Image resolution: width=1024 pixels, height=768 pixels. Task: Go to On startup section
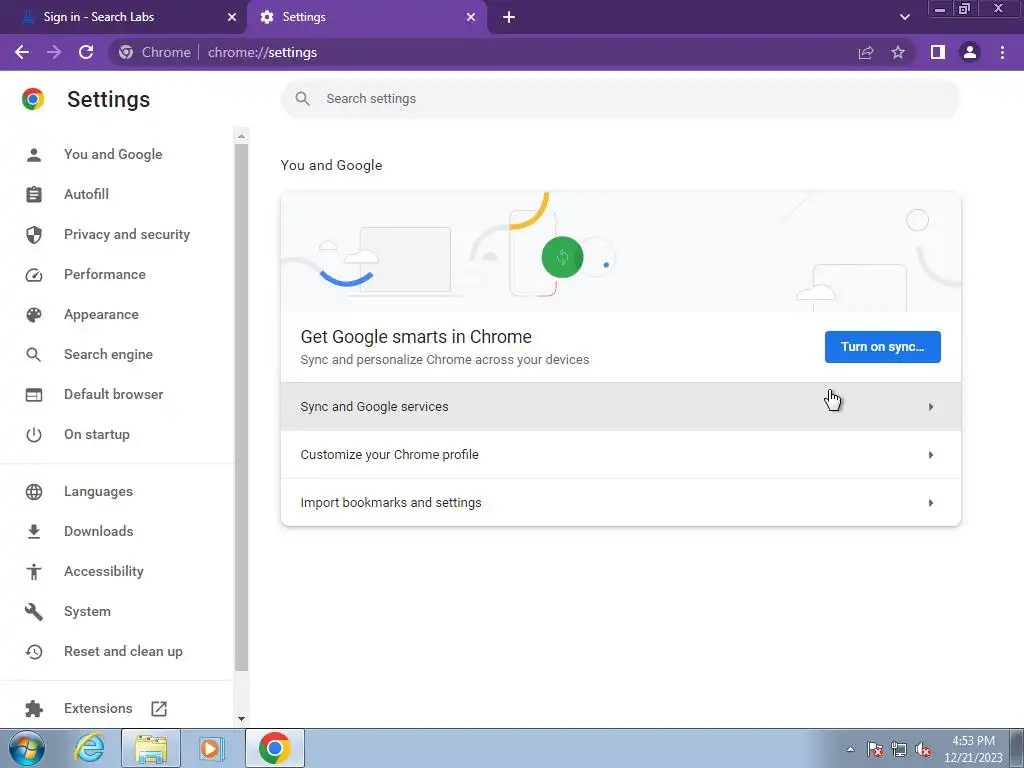point(97,434)
